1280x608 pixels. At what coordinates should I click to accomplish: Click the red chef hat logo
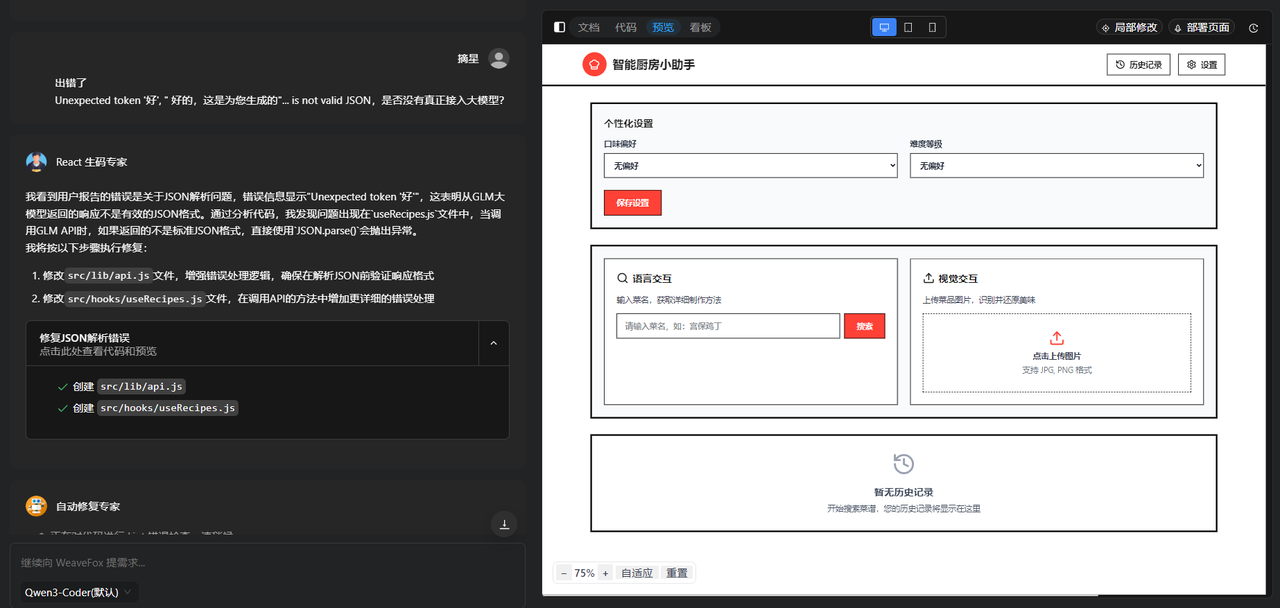coord(594,65)
